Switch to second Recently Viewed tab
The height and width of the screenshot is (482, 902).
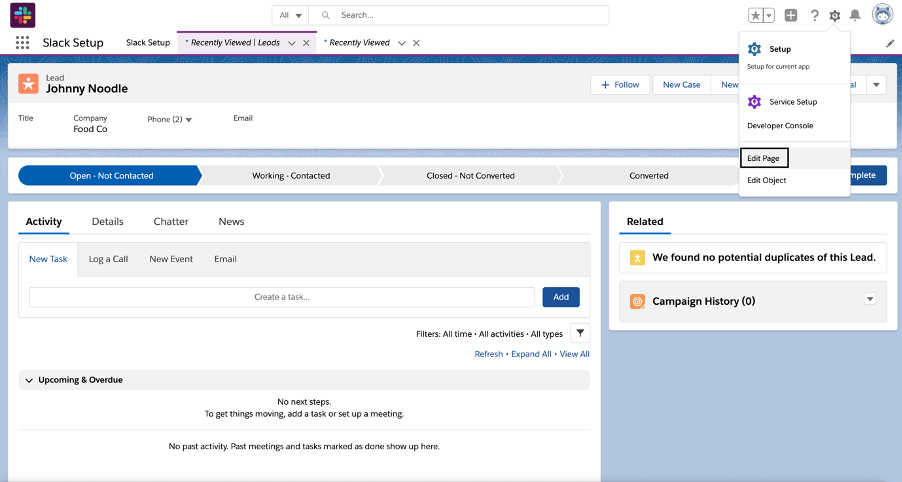pyautogui.click(x=359, y=43)
